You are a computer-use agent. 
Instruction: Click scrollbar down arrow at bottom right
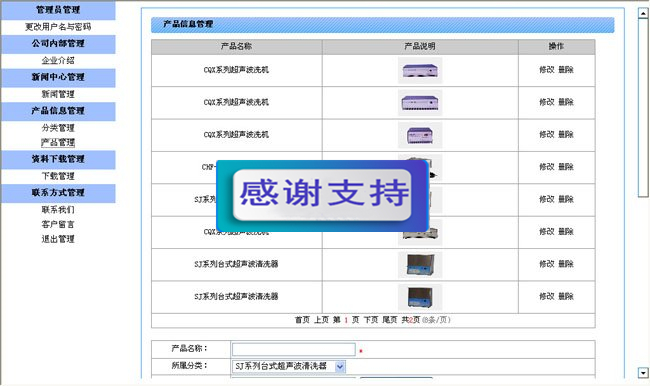tap(643, 373)
